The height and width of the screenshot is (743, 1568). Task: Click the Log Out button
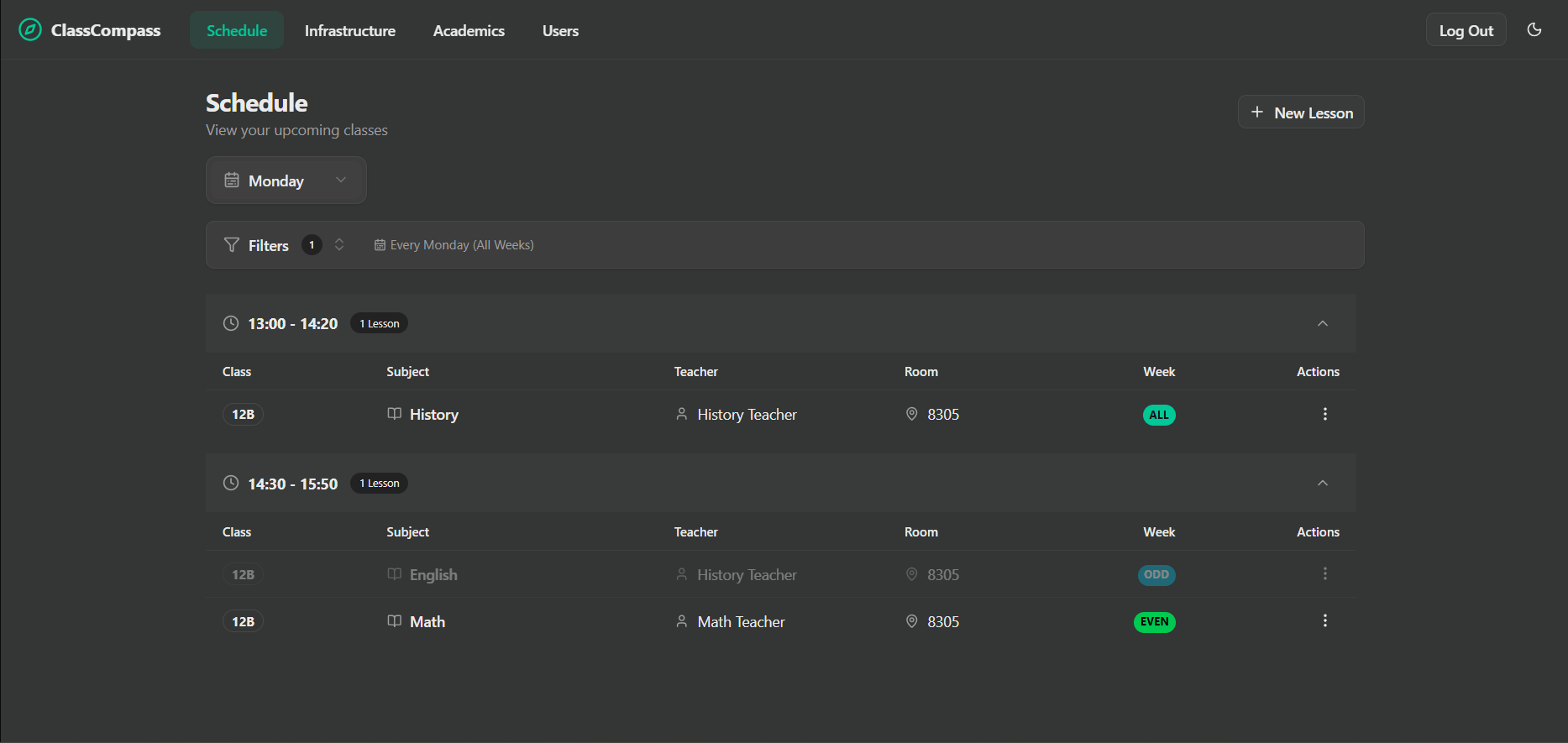coord(1466,31)
